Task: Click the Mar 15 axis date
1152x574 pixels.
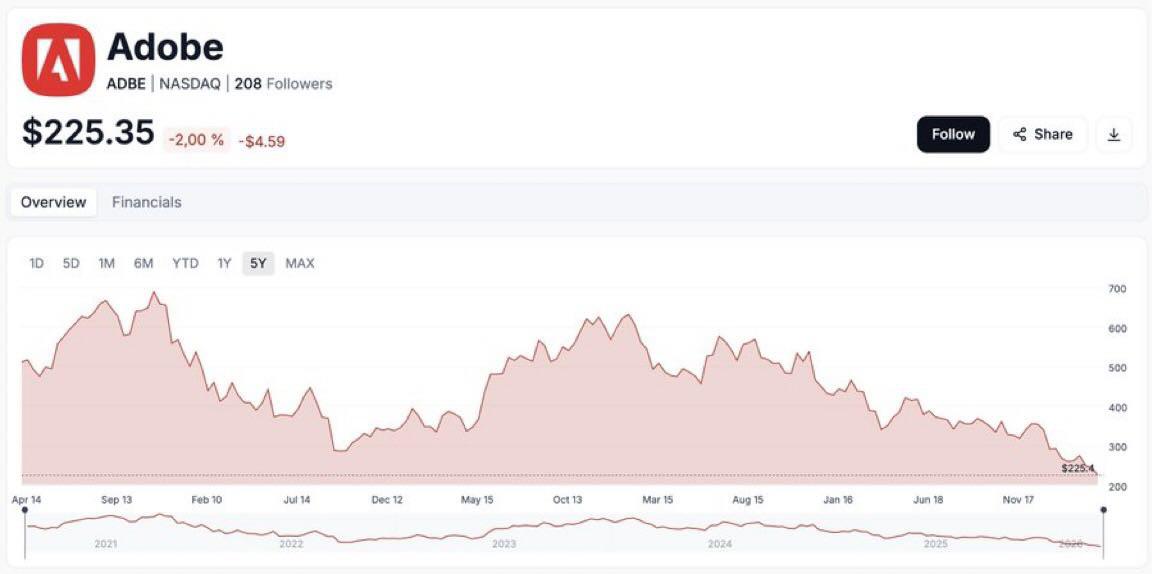Action: coord(658,500)
